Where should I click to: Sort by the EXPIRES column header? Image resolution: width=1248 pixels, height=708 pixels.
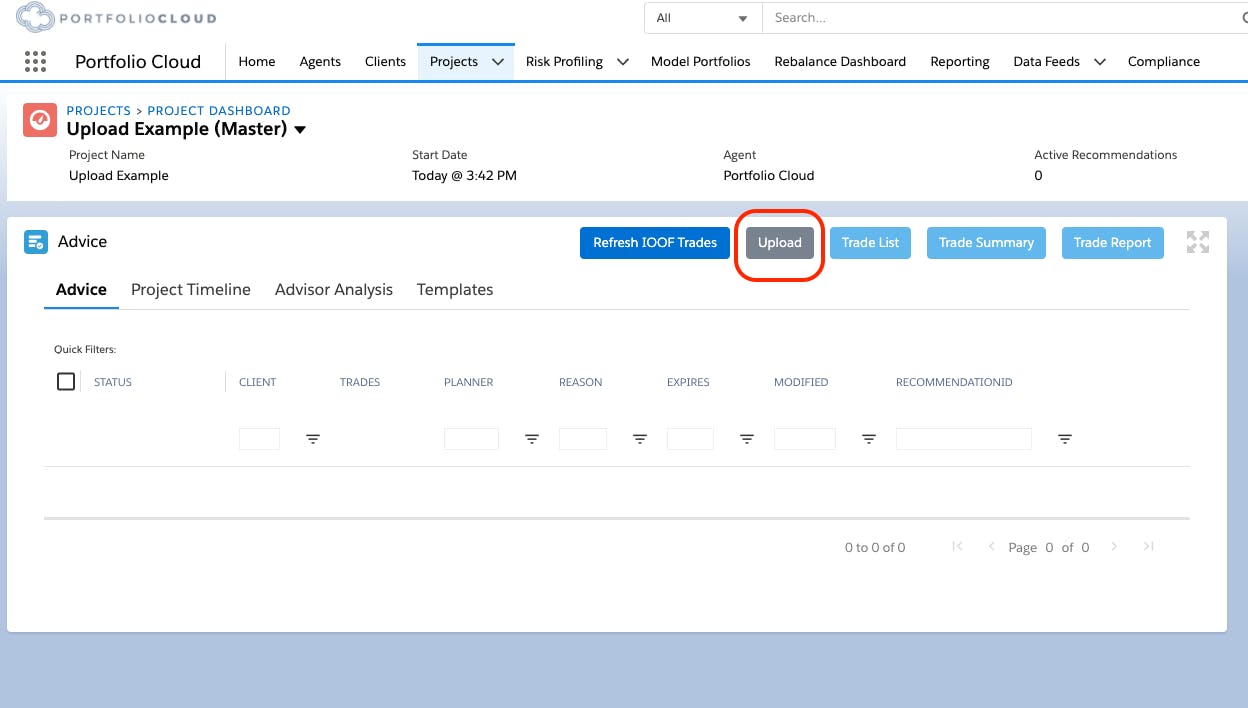[688, 382]
